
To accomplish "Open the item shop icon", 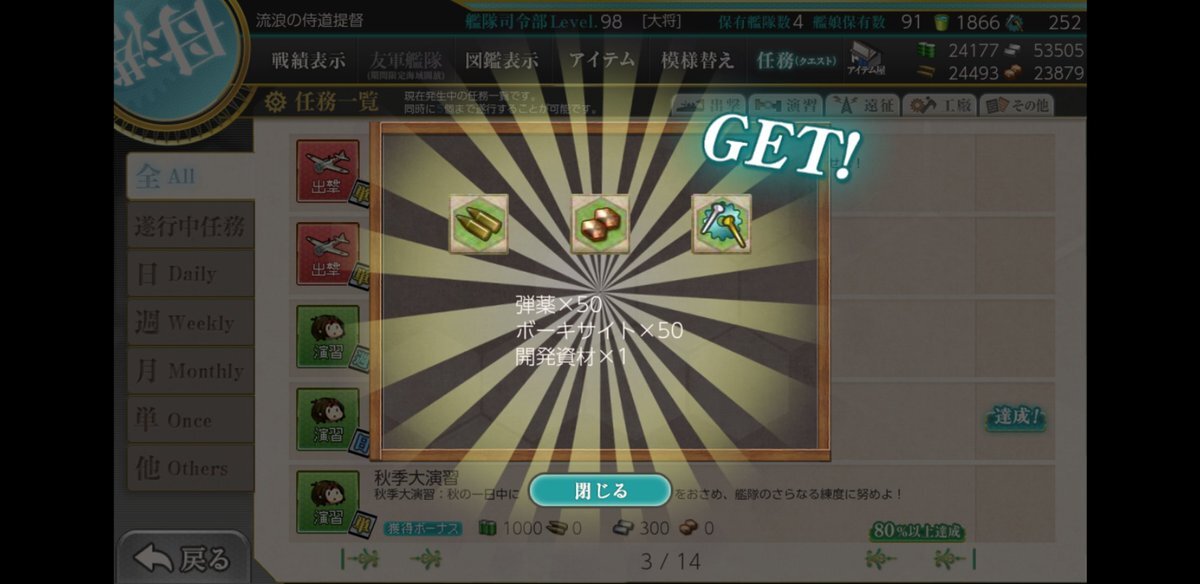I will pos(866,58).
